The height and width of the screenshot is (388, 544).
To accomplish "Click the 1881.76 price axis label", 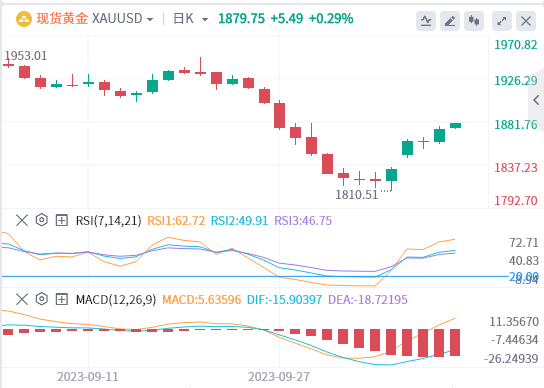I will point(516,125).
